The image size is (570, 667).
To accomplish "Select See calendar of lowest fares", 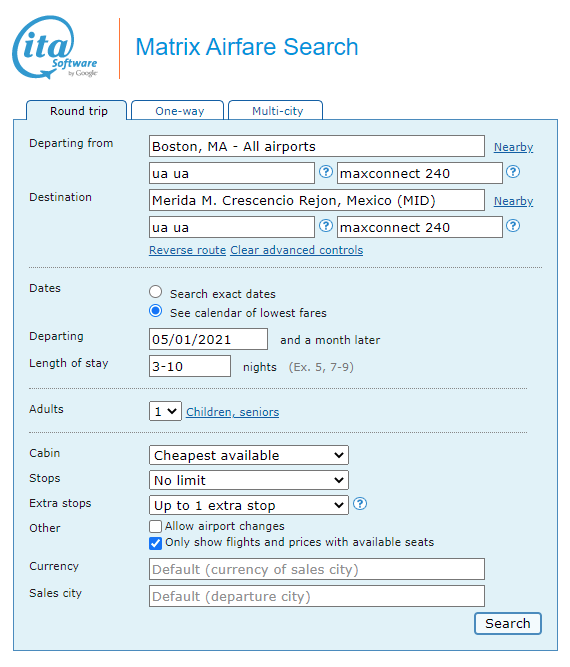I will (x=156, y=311).
